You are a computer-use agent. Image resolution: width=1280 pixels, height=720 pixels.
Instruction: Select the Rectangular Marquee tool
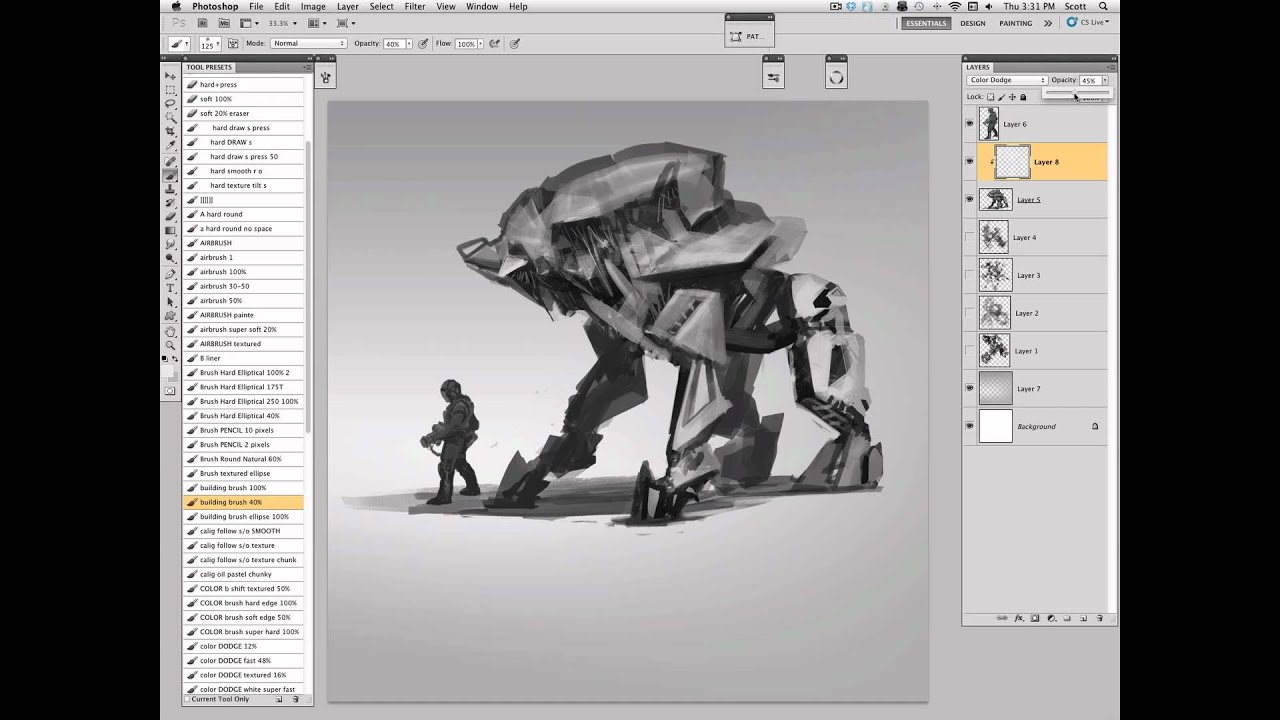tap(170, 89)
